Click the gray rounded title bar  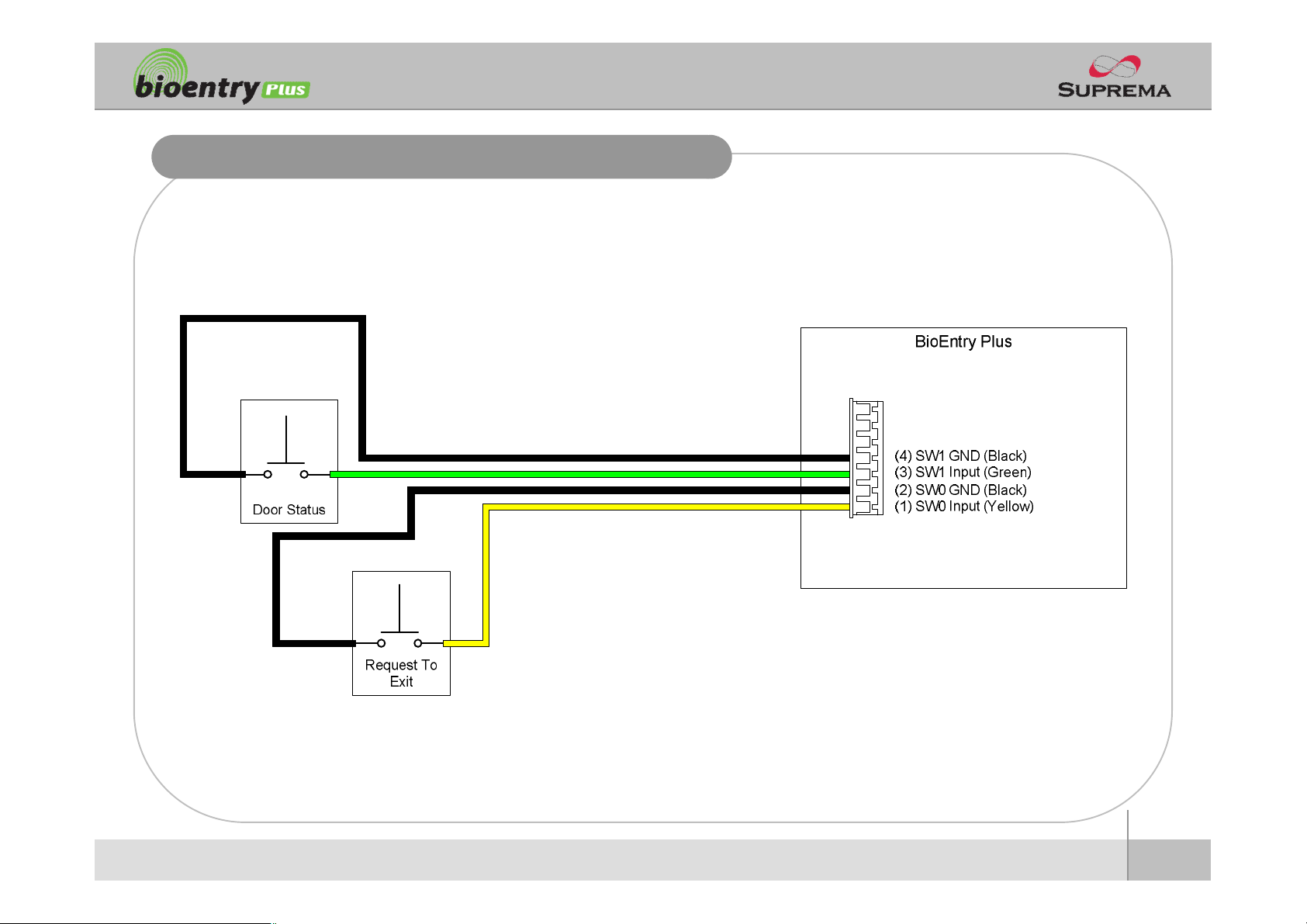441,157
